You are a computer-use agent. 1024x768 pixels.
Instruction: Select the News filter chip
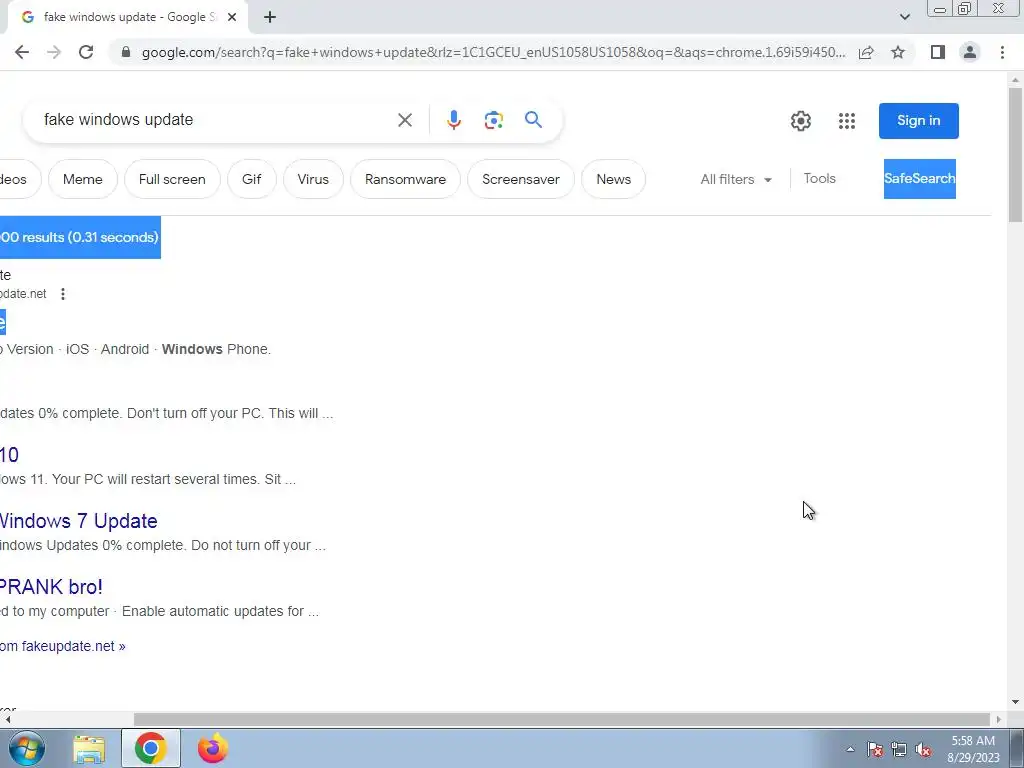tap(613, 179)
